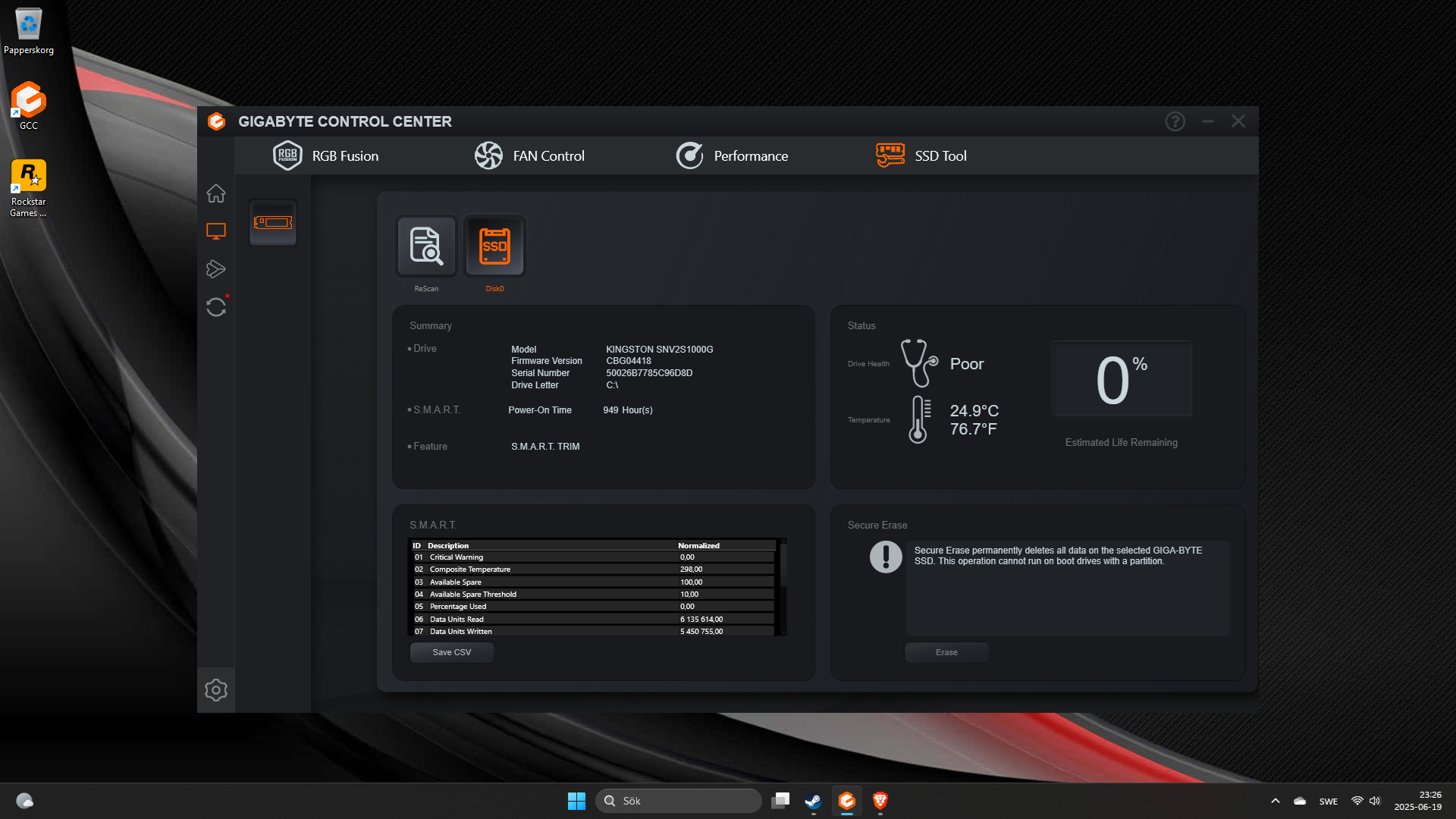Select the GCC desktop shortcut
Image resolution: width=1456 pixels, height=819 pixels.
pos(29,105)
